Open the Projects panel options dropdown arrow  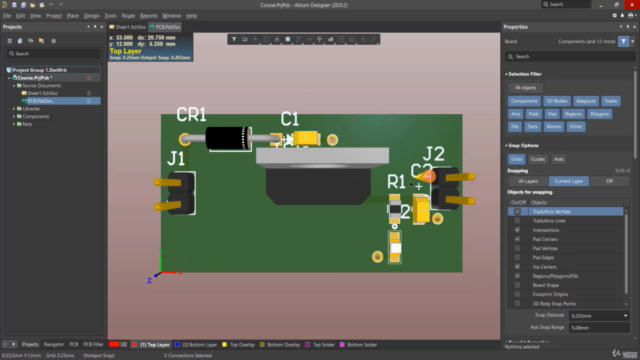tap(88, 27)
